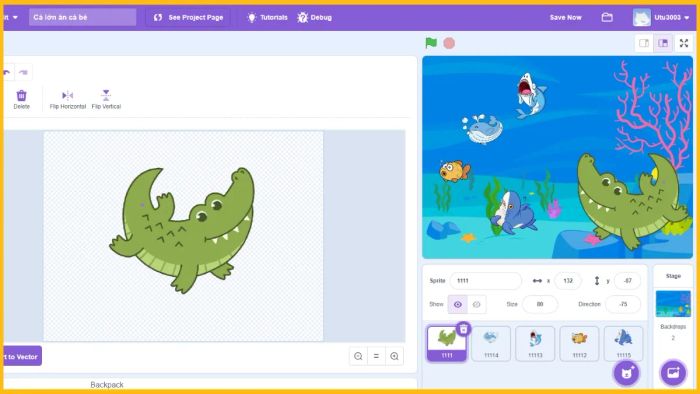Stop the project with red stop button

(x=449, y=43)
